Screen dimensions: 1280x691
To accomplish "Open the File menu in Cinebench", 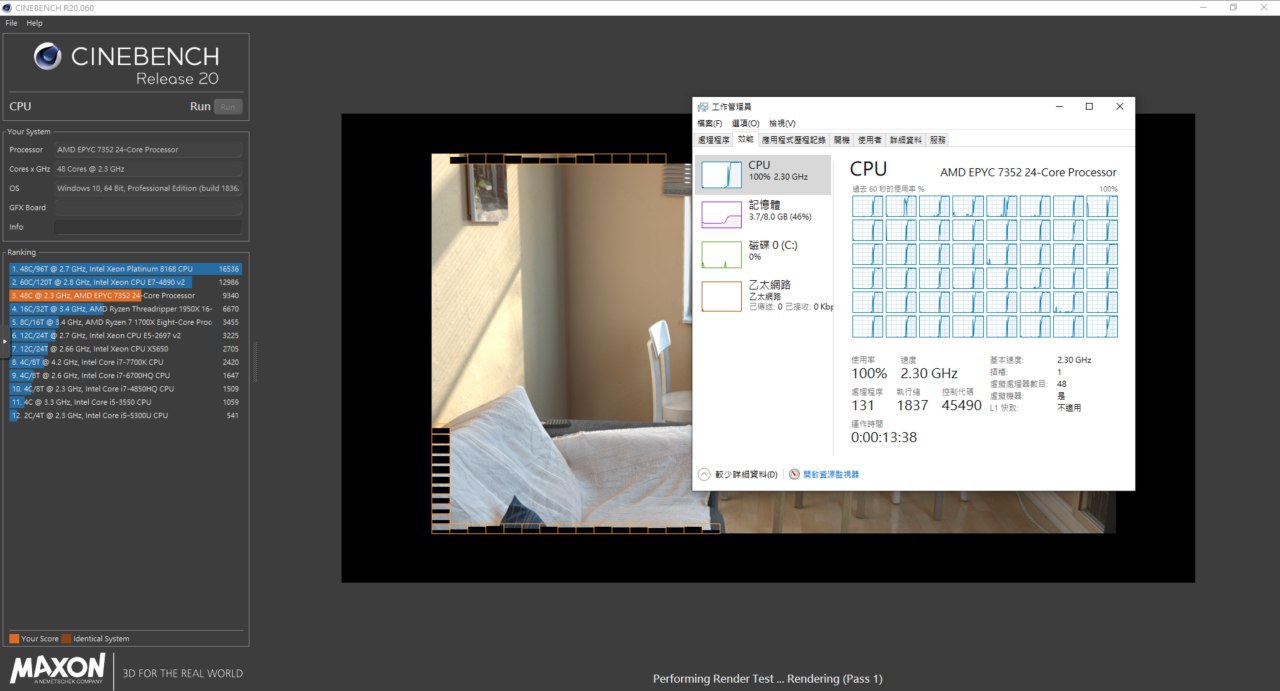I will (x=11, y=23).
